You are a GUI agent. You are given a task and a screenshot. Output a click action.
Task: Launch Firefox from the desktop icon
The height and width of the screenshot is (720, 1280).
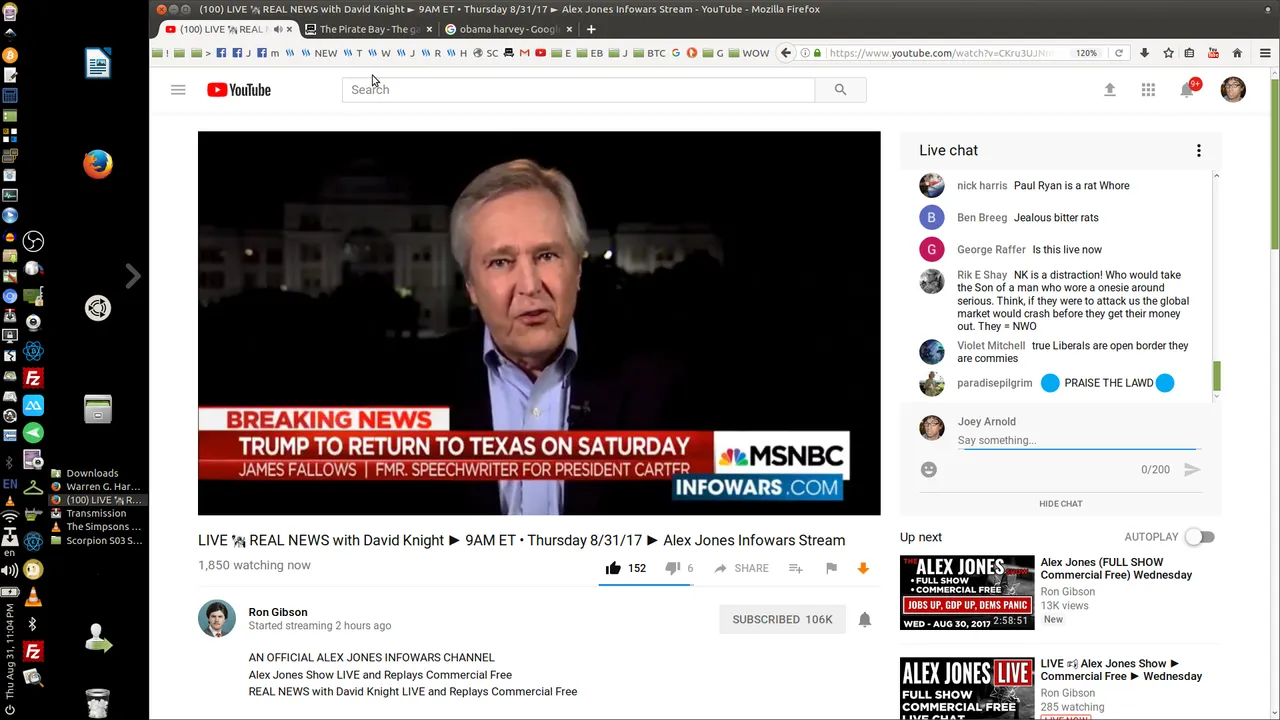[x=98, y=163]
